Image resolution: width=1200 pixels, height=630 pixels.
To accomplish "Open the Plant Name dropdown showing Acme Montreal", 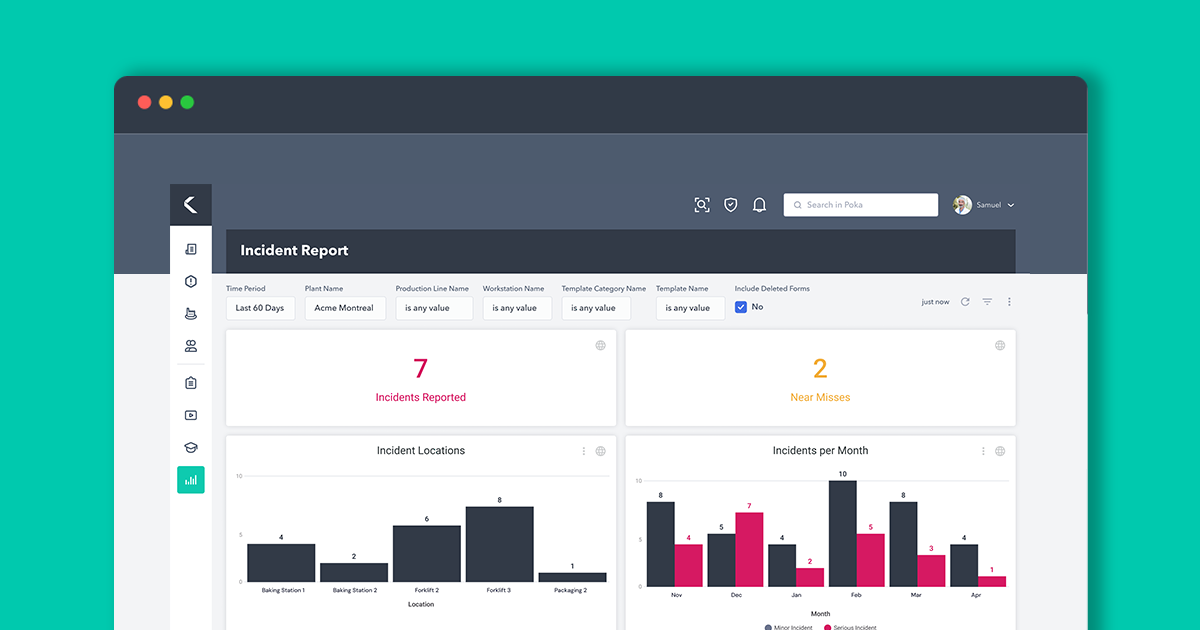I will [x=345, y=308].
